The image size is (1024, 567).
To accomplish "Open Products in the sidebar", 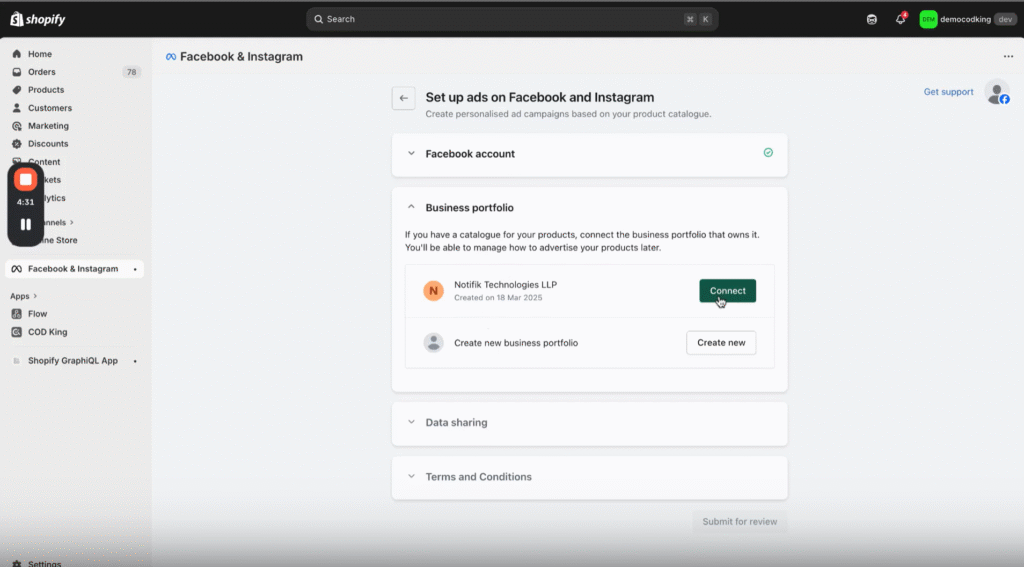I will pos(46,90).
